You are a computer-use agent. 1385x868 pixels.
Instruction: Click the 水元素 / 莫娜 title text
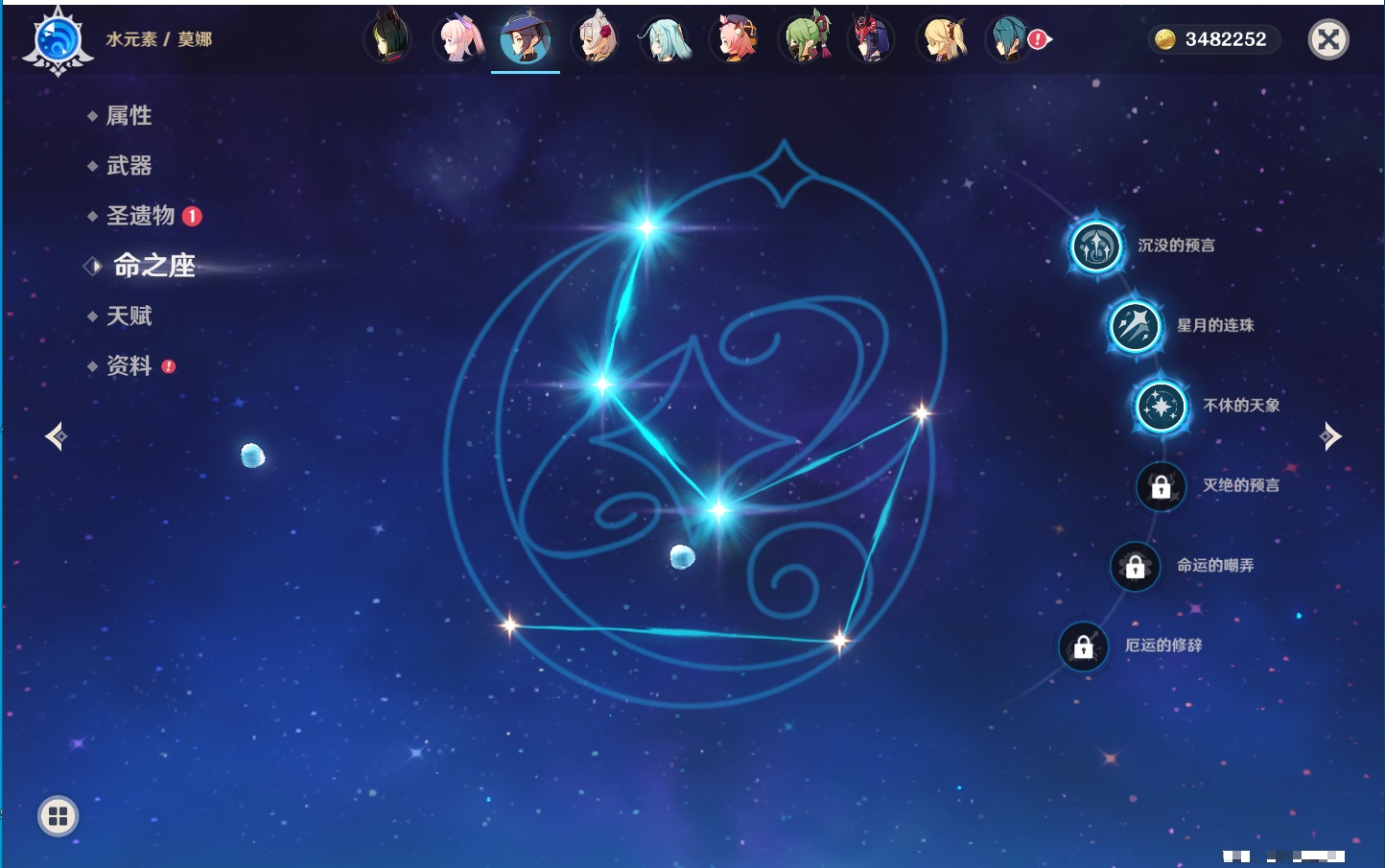coord(159,39)
